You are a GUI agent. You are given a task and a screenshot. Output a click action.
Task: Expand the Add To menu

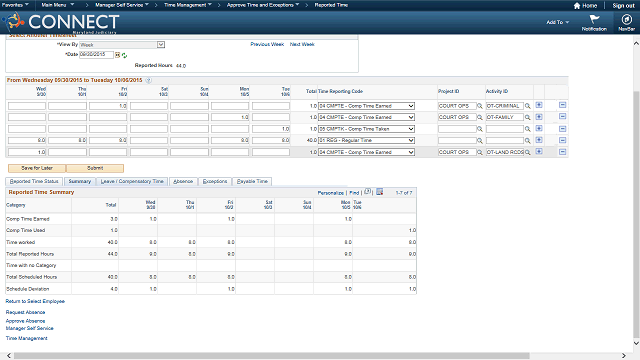point(558,22)
